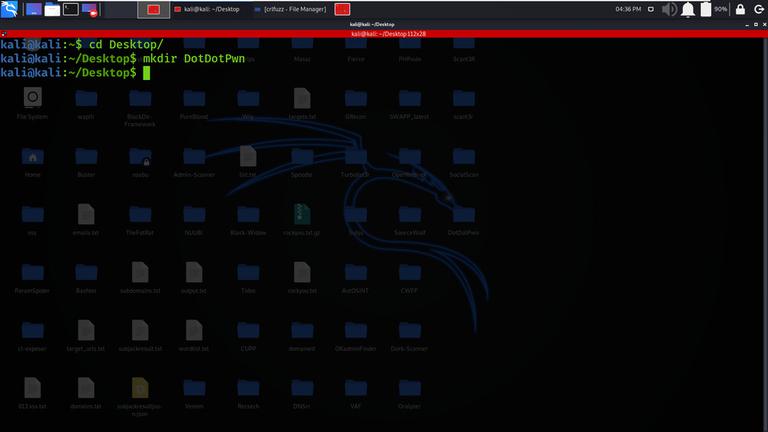Launch the file manager from the panel
This screenshot has height=432, width=768.
tap(52, 9)
